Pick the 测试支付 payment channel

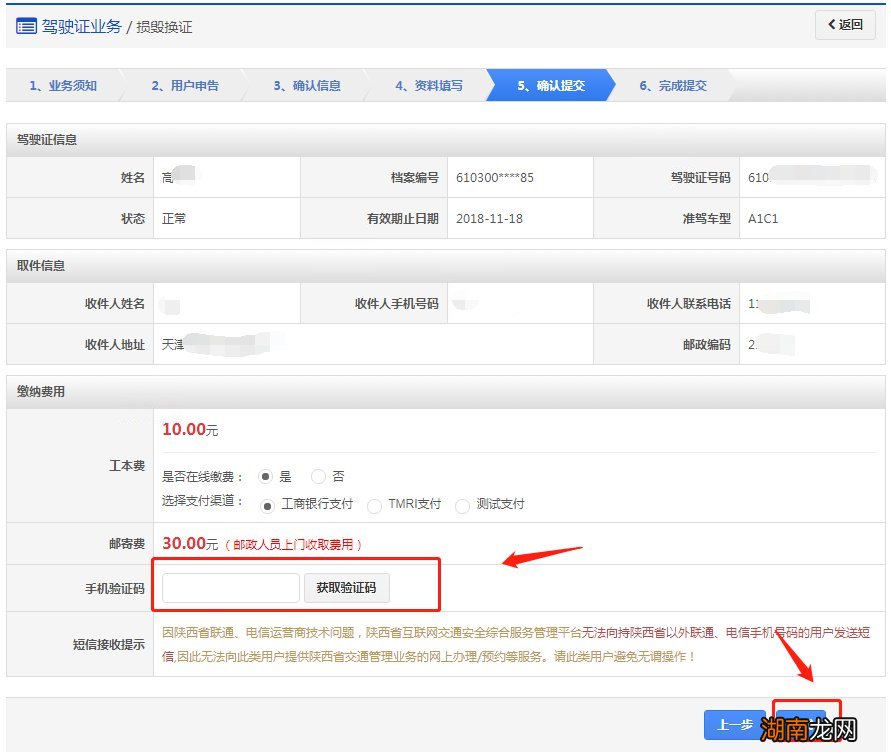click(462, 505)
